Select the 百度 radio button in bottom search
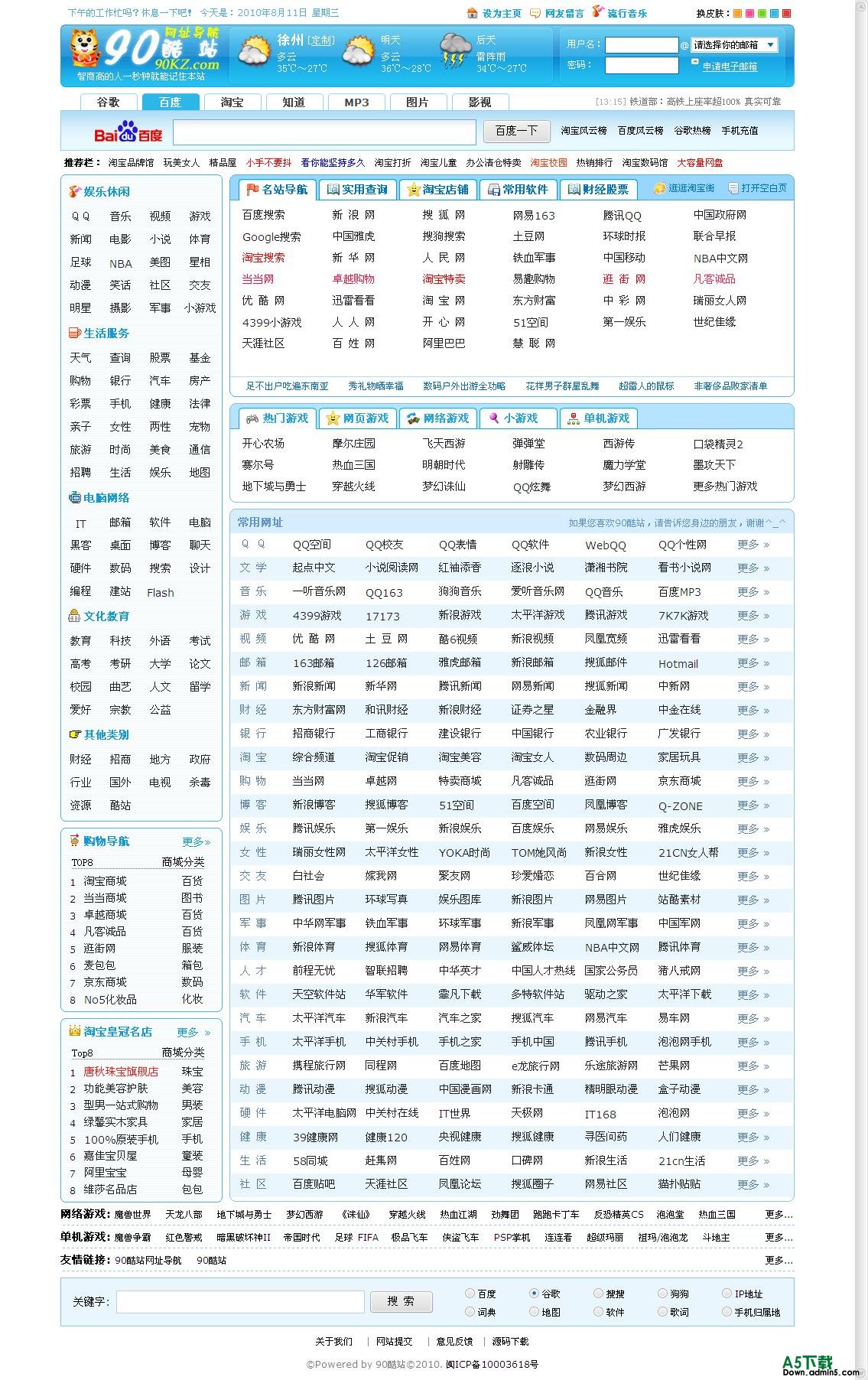The image size is (868, 1380). click(470, 1294)
